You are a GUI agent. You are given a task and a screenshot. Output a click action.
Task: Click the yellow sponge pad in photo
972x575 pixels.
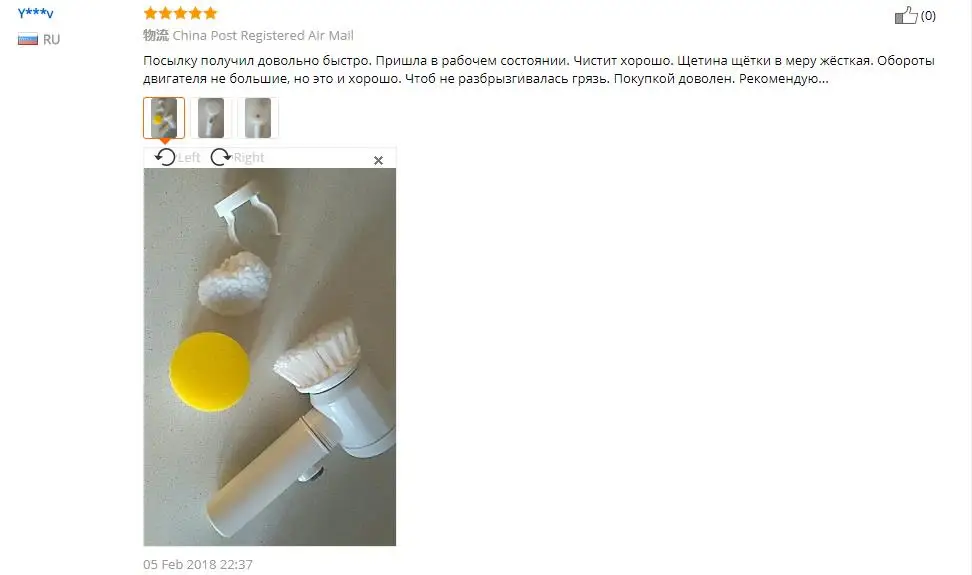[210, 371]
